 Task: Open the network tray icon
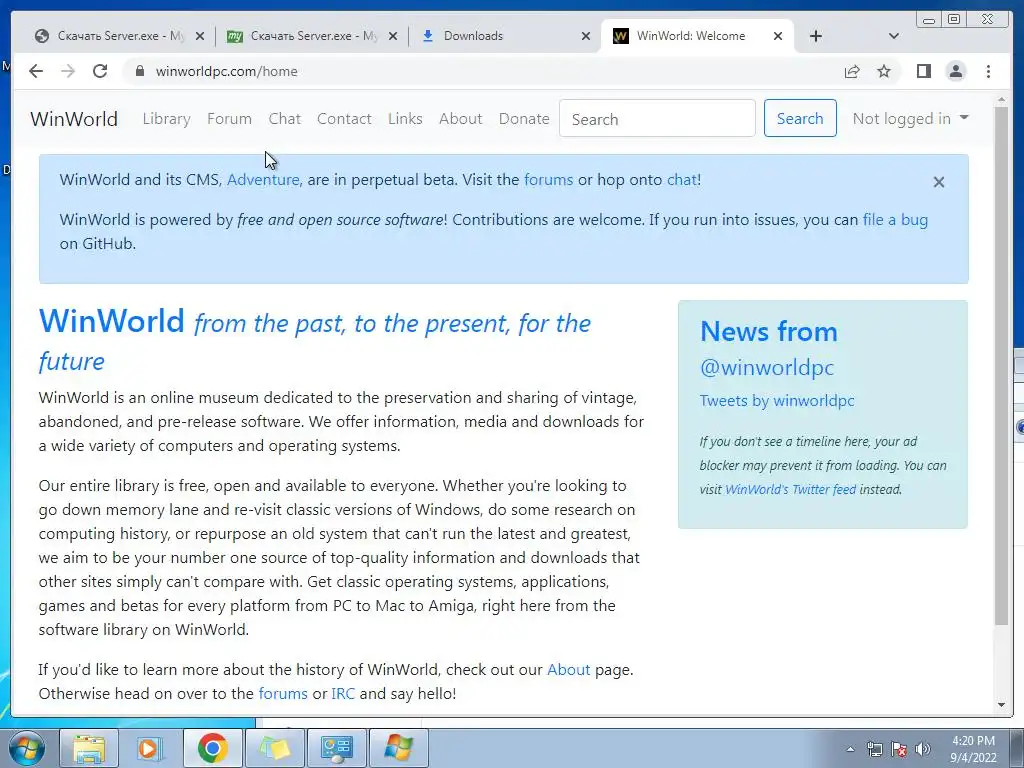874,749
